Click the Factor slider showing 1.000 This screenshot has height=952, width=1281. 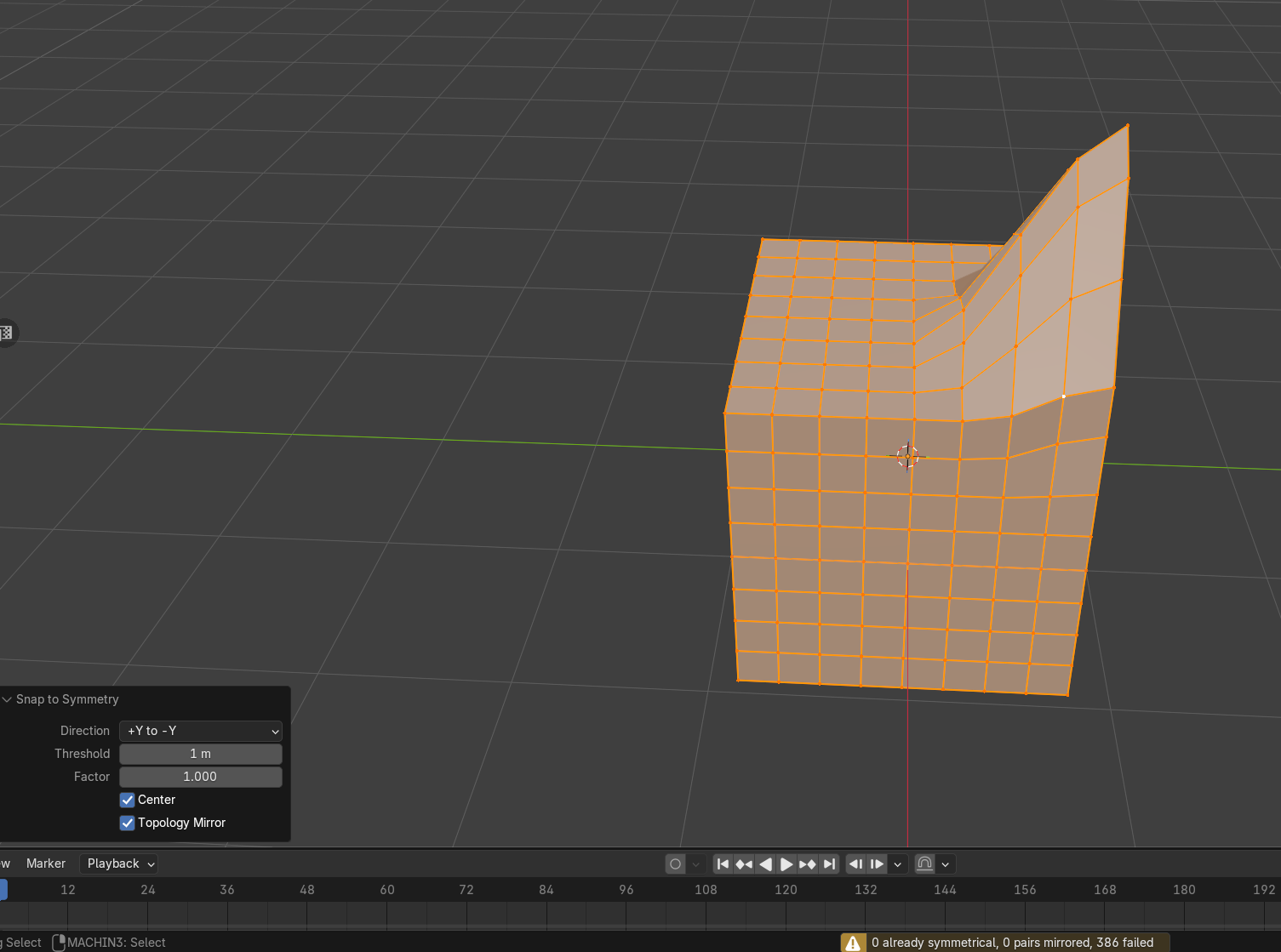(x=201, y=777)
